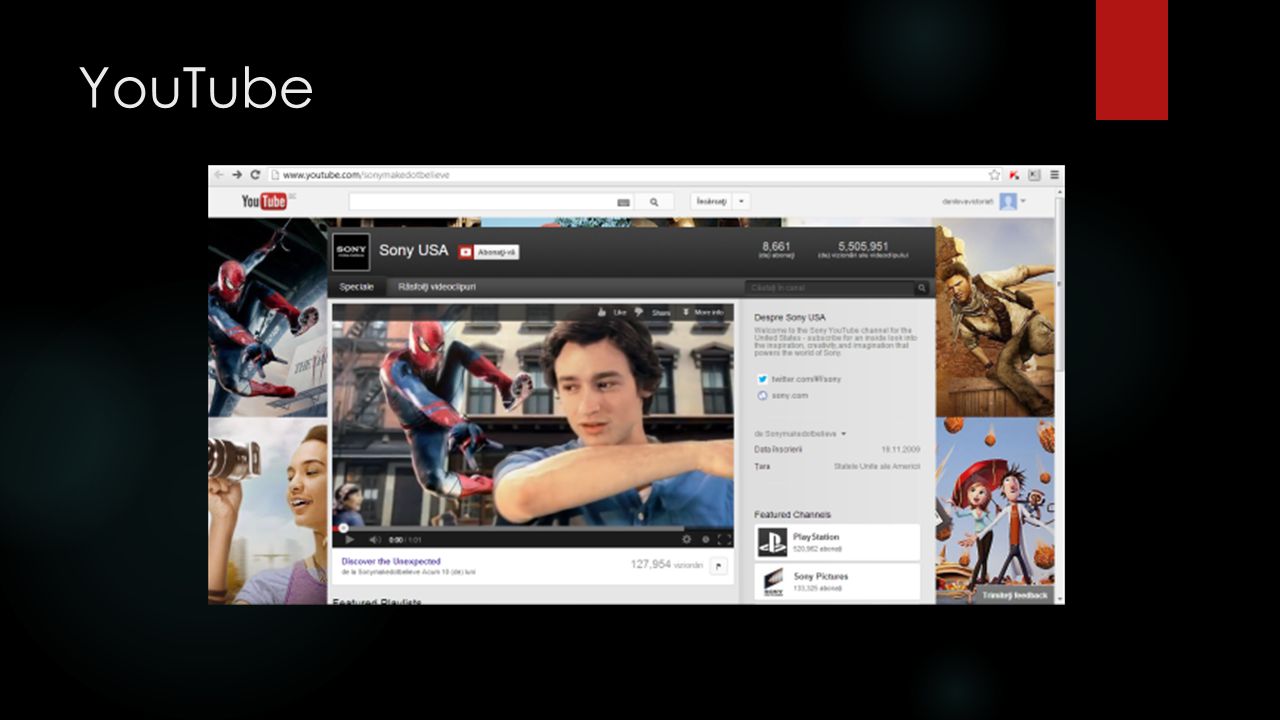Click the '127,954' view count
The width and height of the screenshot is (1280, 720).
pos(650,565)
